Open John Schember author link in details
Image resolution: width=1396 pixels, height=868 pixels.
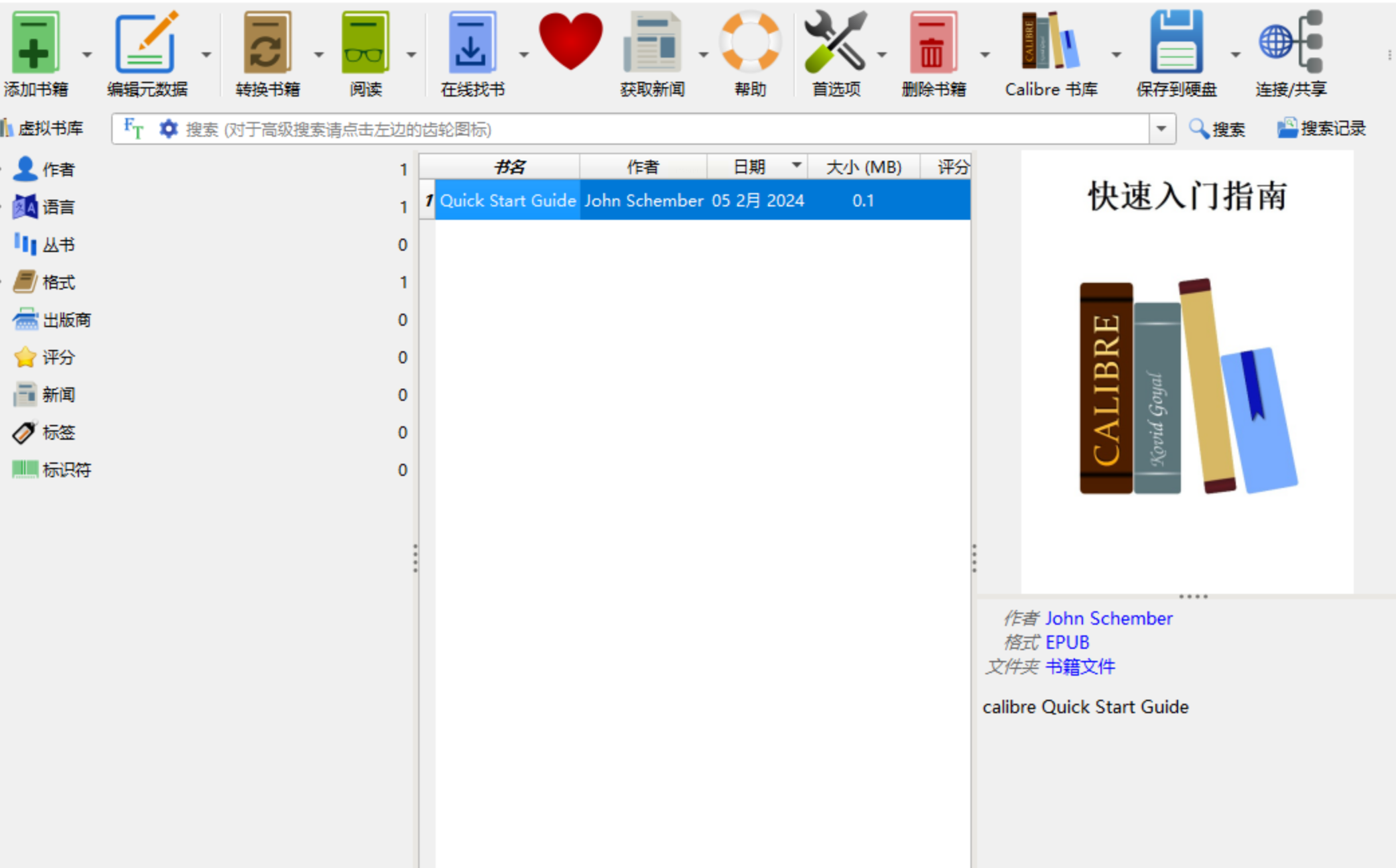(1108, 618)
